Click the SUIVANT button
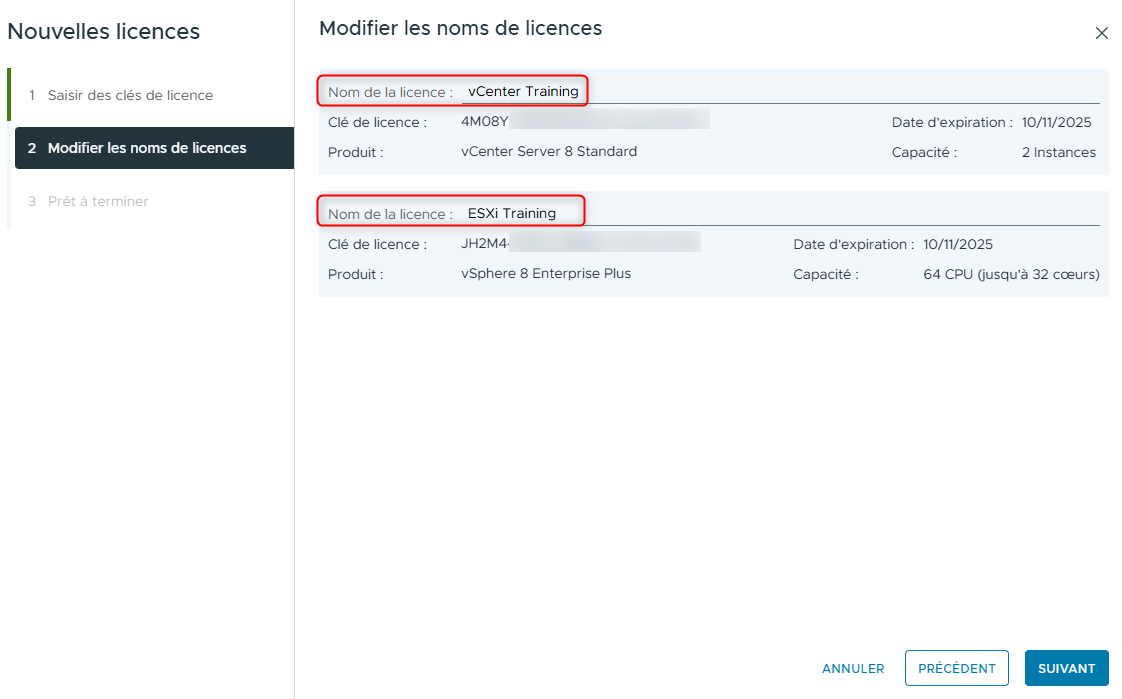The width and height of the screenshot is (1122, 699). point(1066,668)
